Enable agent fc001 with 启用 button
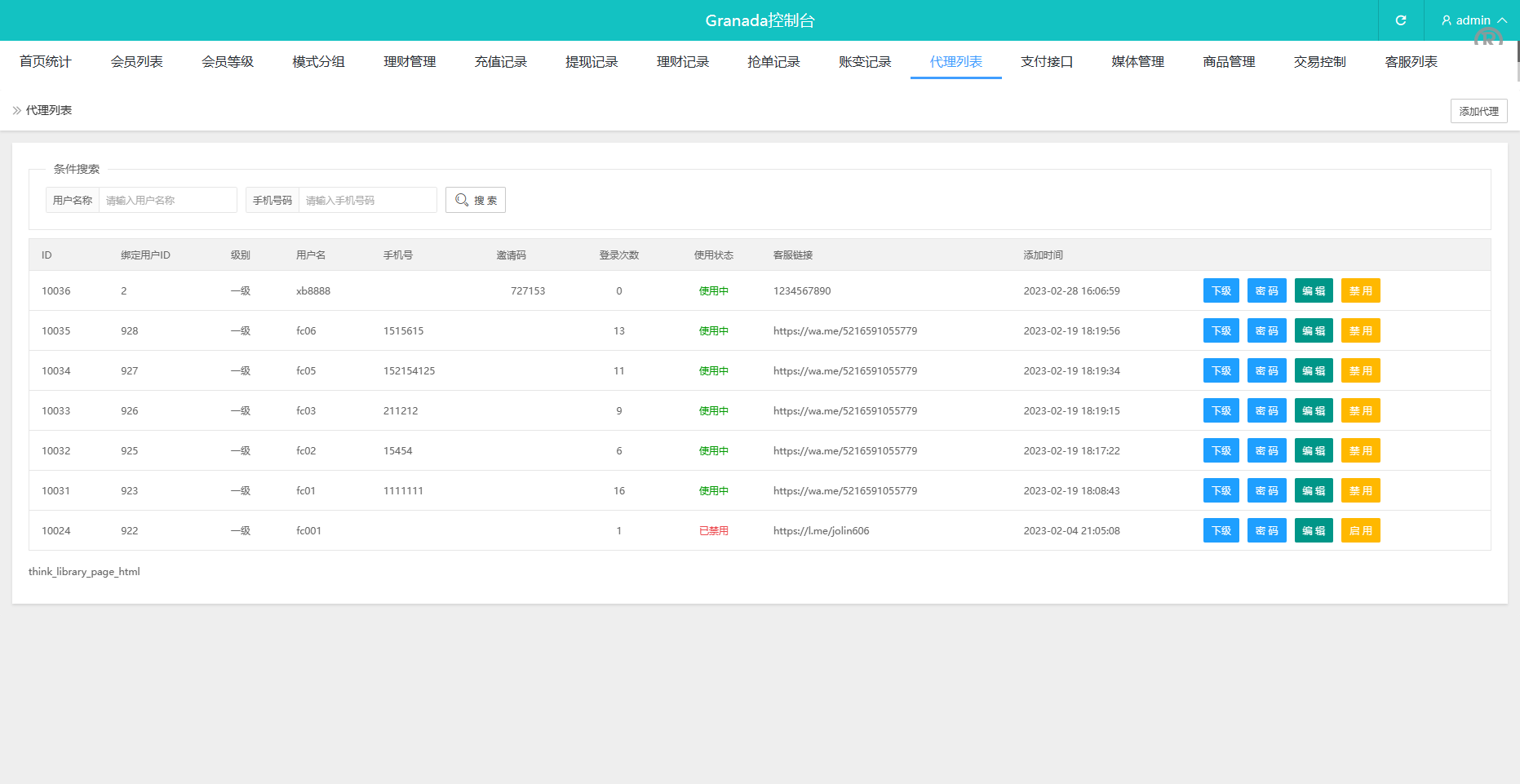The height and width of the screenshot is (784, 1520). click(1360, 531)
